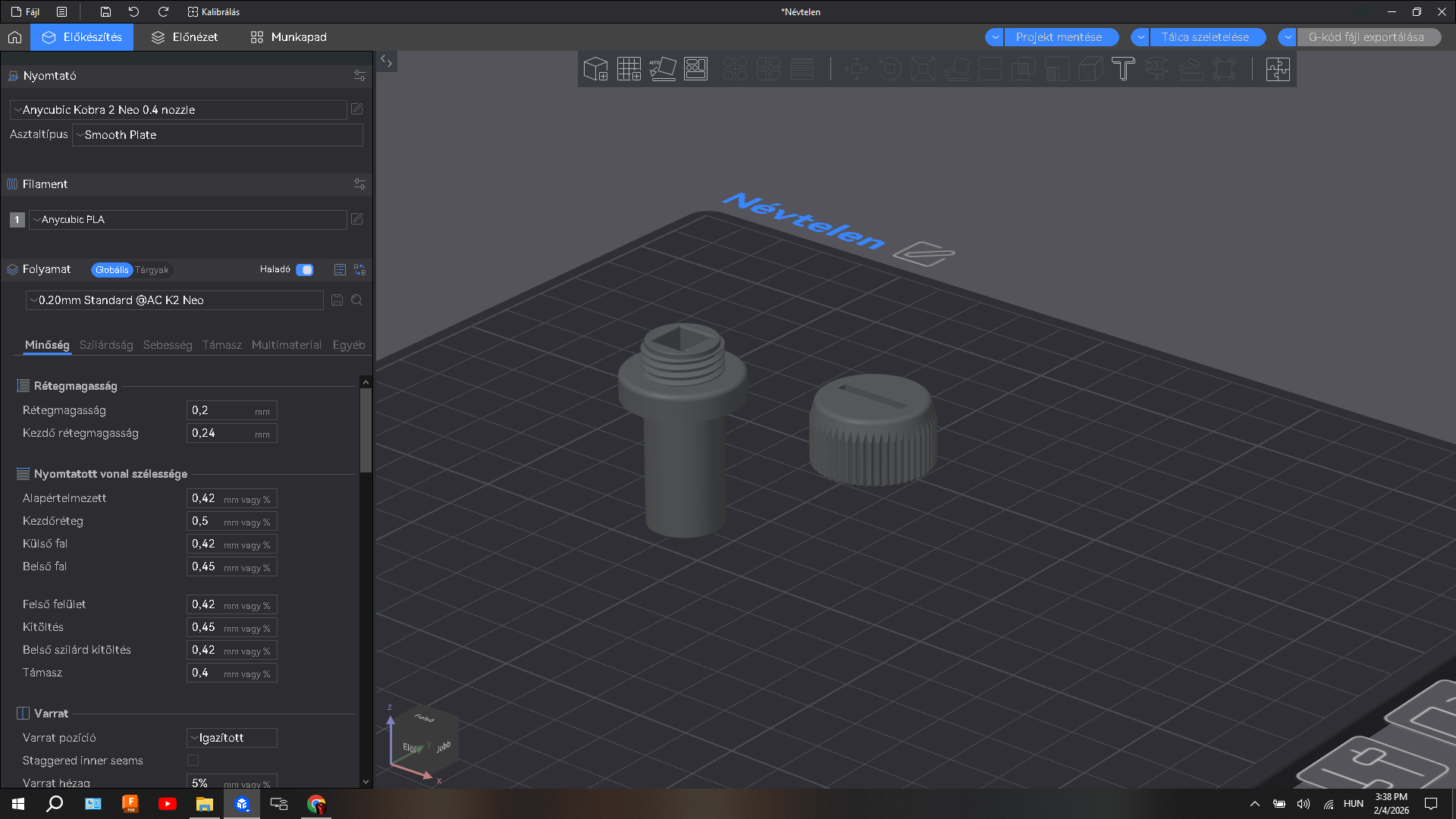This screenshot has width=1456, height=819.
Task: Click filament 1 color swatch
Action: 17,220
